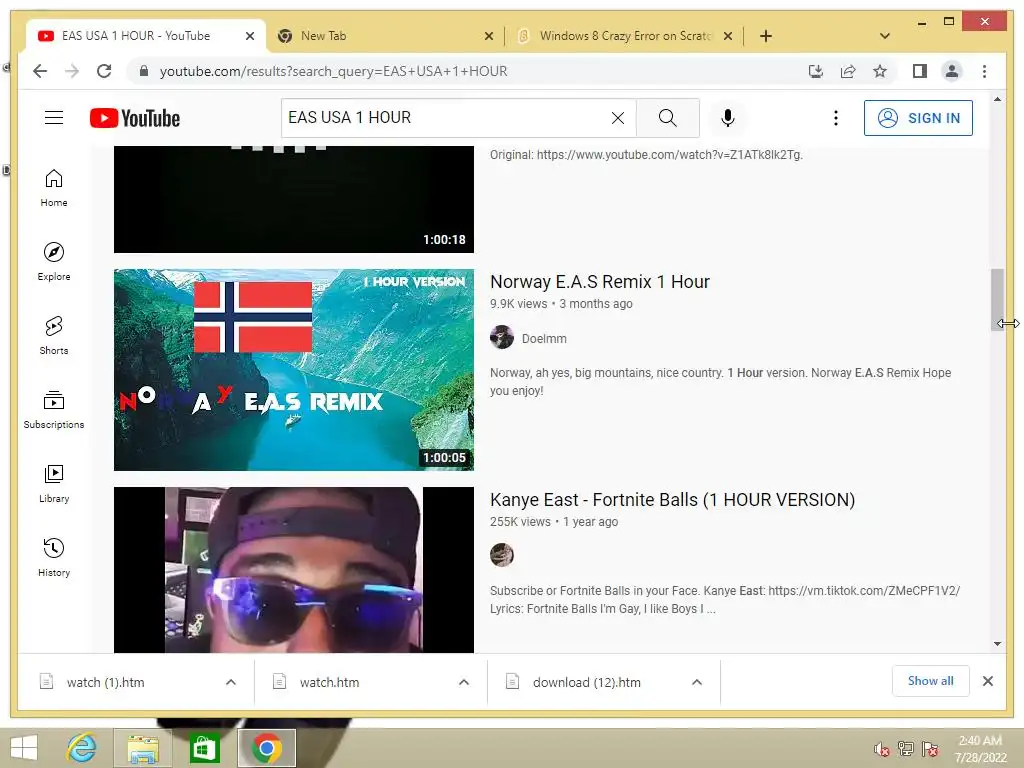Open Explore in the sidebar
Viewport: 1024px width, 768px height.
pyautogui.click(x=54, y=262)
